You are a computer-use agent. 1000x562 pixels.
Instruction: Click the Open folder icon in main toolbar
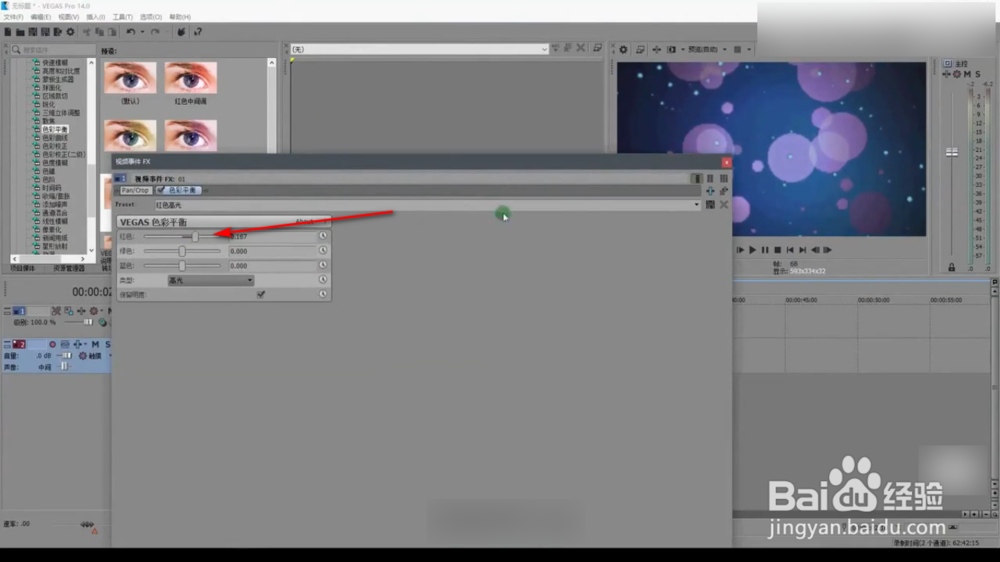20,32
